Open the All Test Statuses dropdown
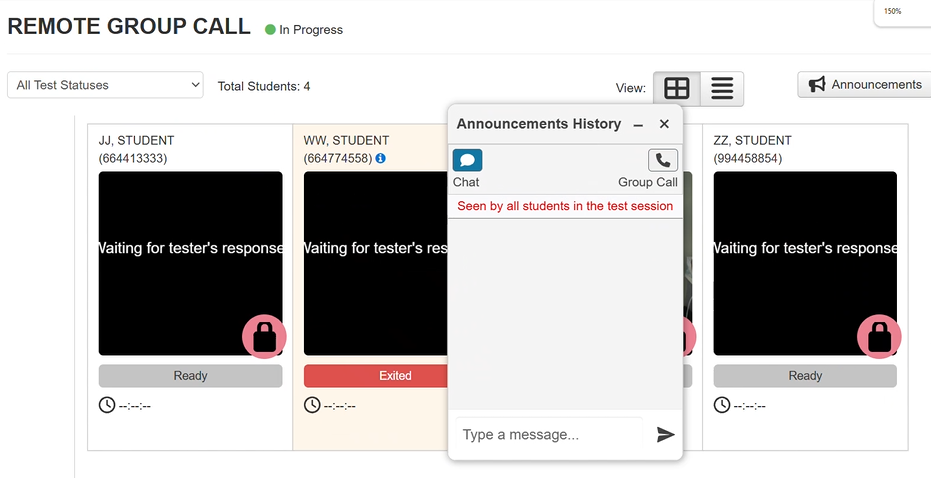The image size is (931, 478). point(105,85)
